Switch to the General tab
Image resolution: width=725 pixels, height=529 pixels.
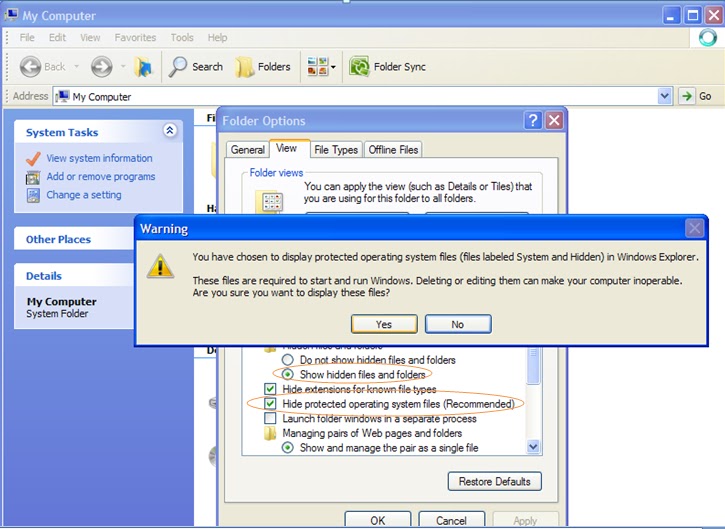pyautogui.click(x=247, y=150)
